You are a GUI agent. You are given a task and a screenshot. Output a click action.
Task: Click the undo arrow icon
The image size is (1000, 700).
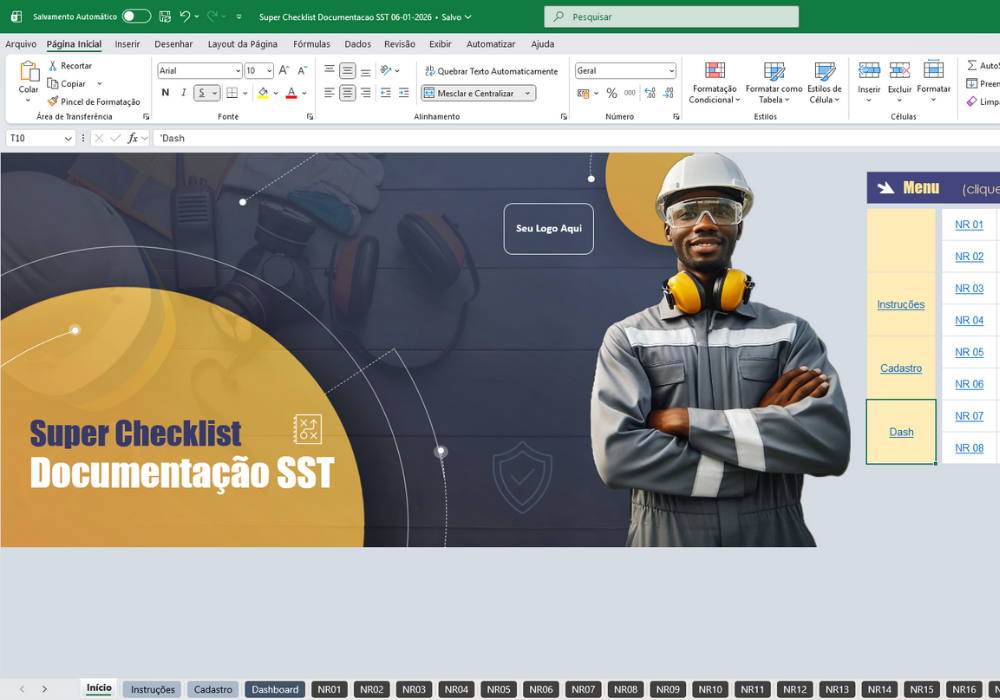pos(184,17)
